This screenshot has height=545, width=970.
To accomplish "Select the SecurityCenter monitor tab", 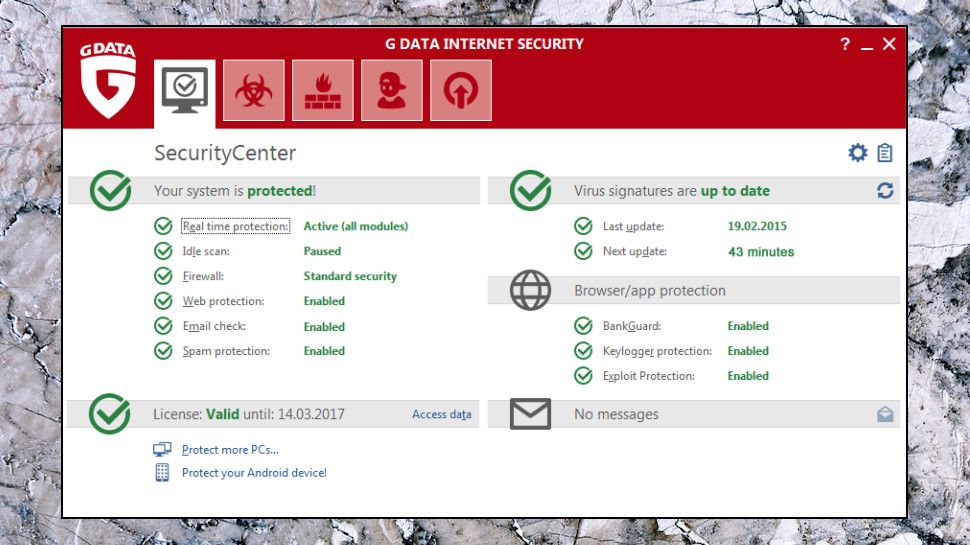I will pos(185,91).
